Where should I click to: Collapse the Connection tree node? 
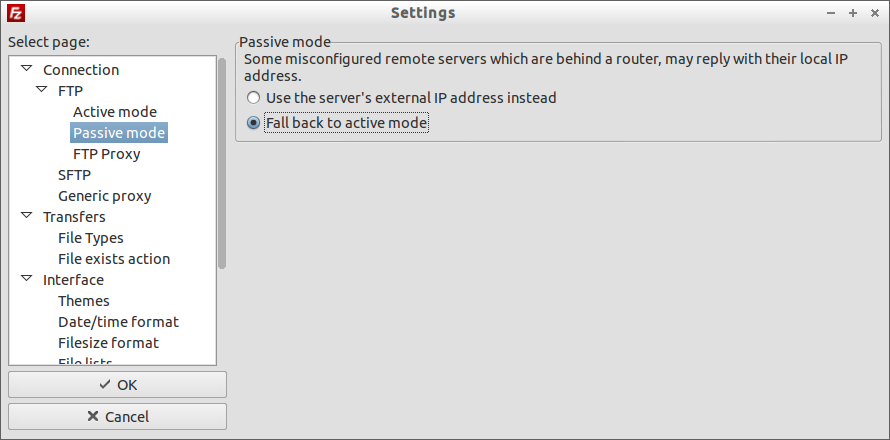pyautogui.click(x=27, y=69)
